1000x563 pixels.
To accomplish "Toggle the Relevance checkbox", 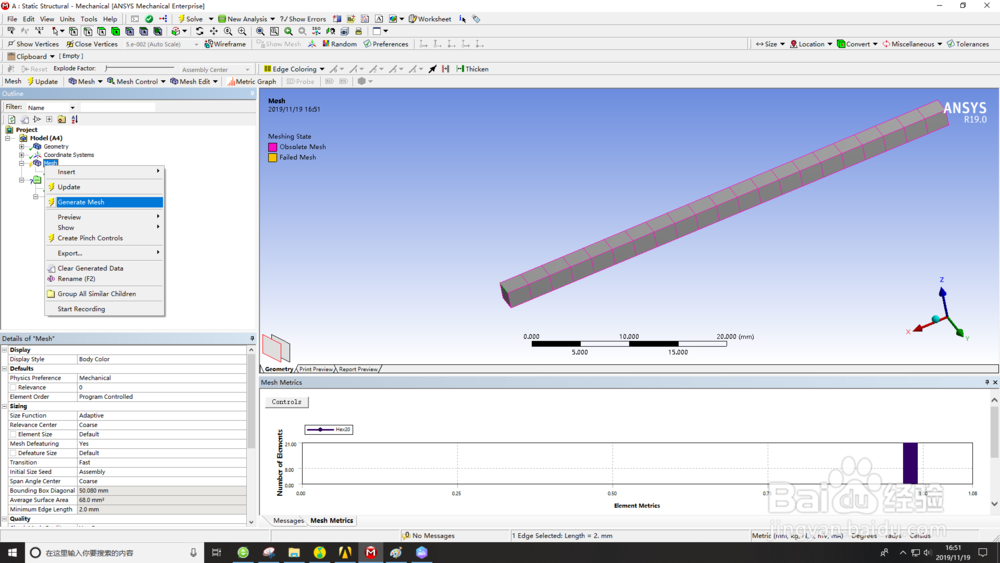I will (13, 388).
